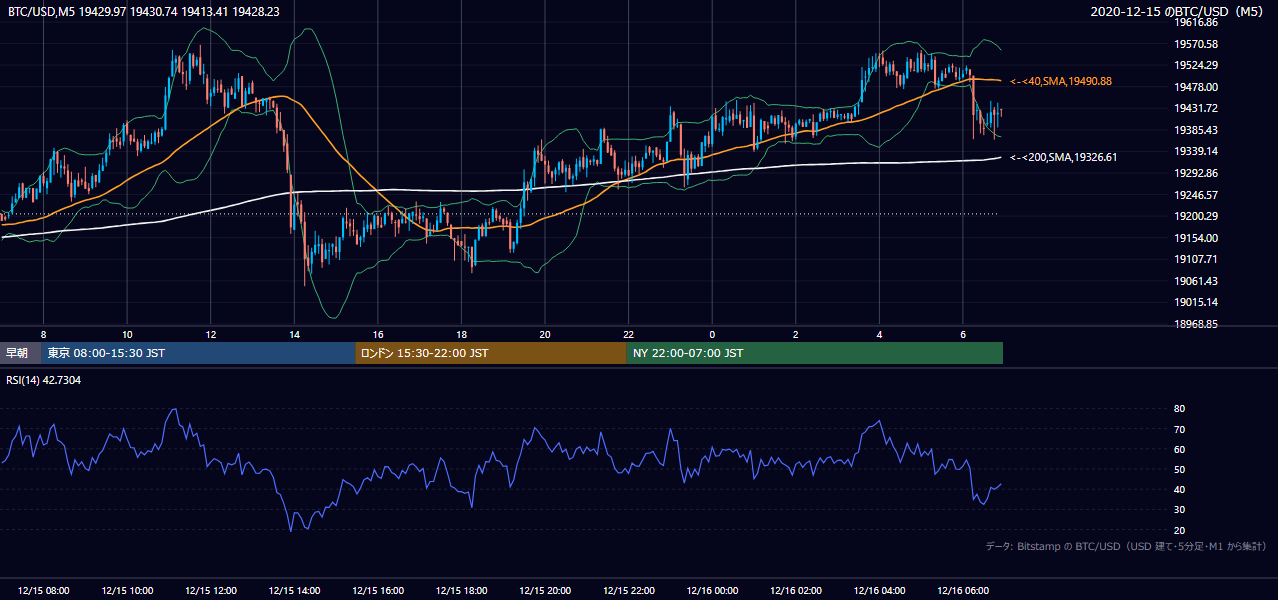Screen dimensions: 1278x600
Task: Click price axis value 19570.58
Action: (x=1196, y=44)
